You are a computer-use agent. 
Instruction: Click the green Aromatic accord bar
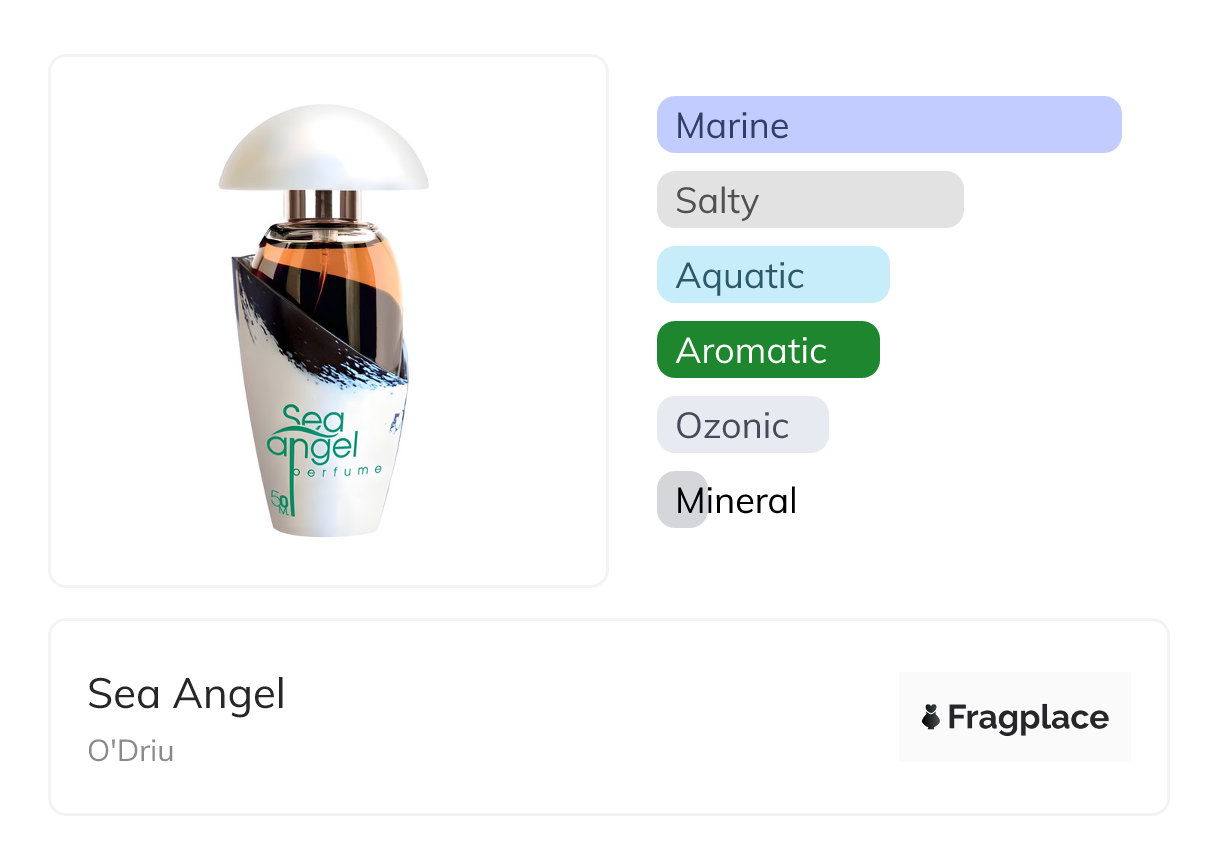(x=768, y=350)
